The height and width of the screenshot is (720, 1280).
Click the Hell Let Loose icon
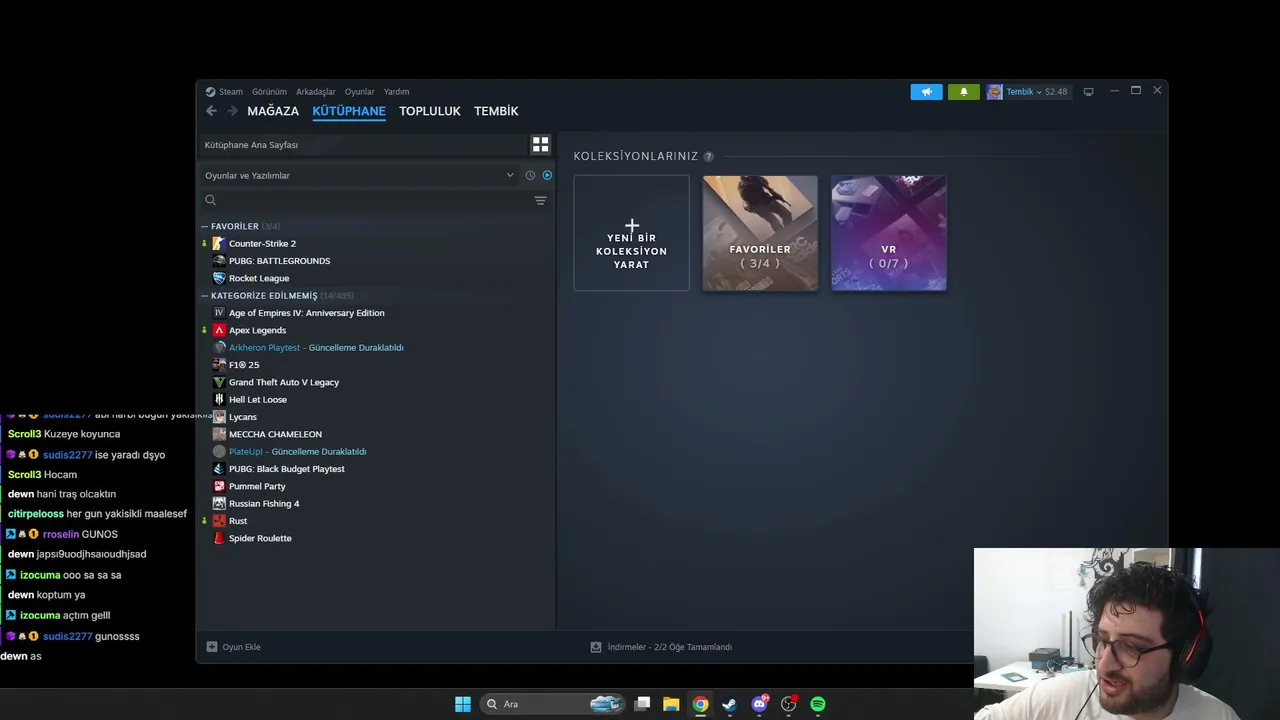coord(219,399)
